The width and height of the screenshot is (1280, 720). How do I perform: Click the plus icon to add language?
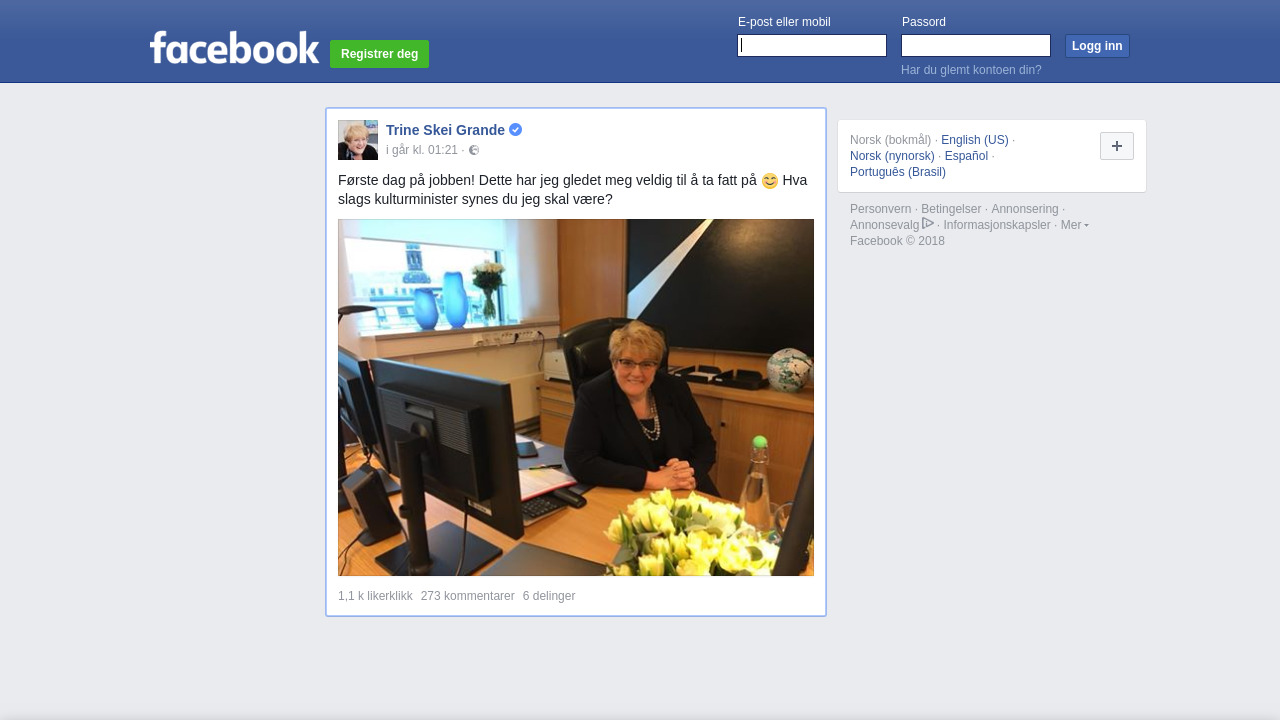1117,146
